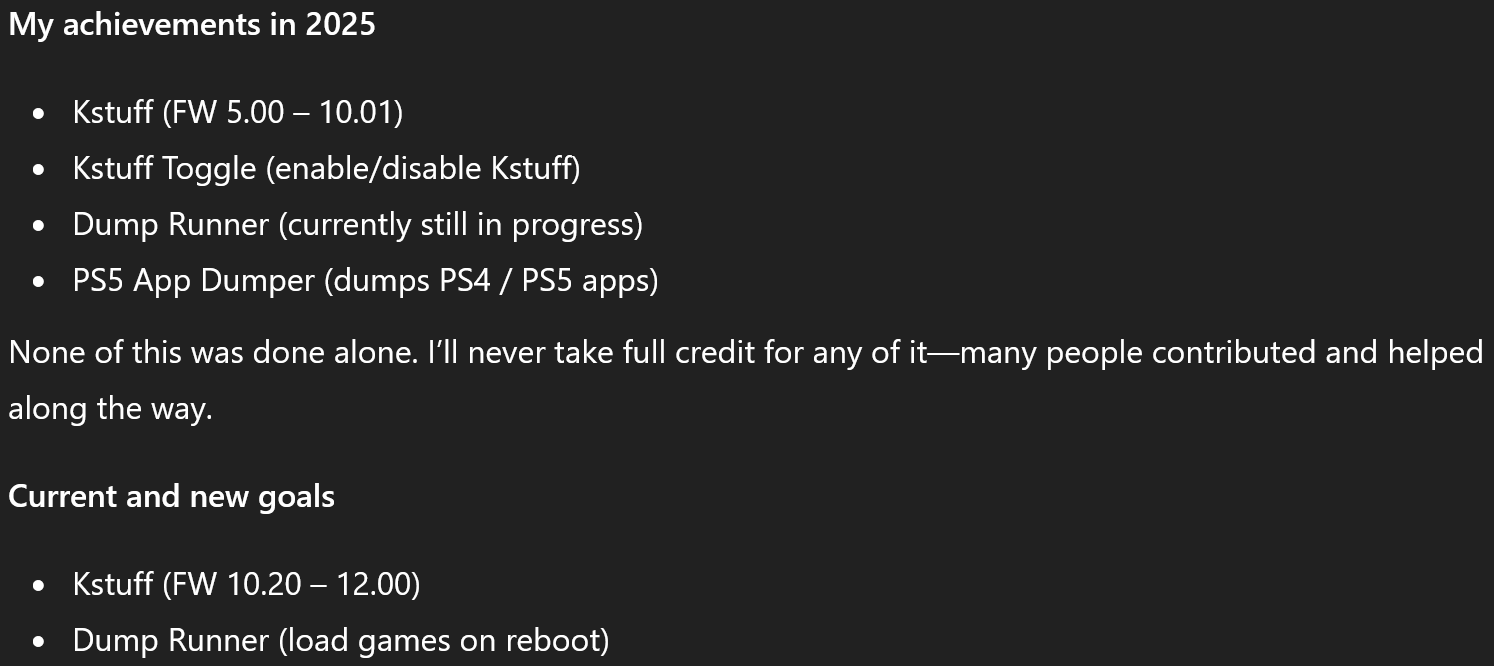Click the text "(load games on reboot)"
The height and width of the screenshot is (666, 1494).
click(444, 640)
